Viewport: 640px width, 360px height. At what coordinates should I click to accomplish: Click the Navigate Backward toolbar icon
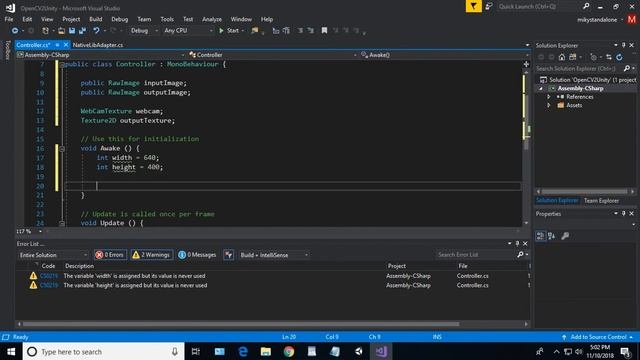15,31
